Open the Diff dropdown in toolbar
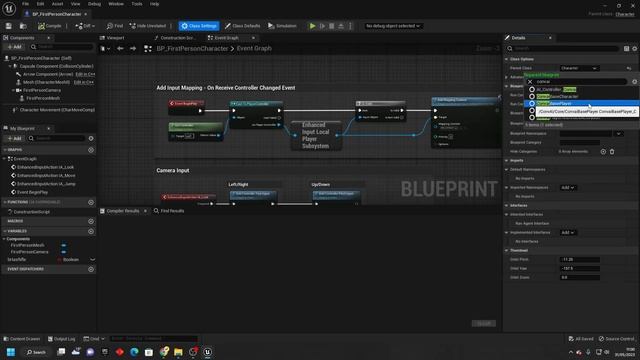 (x=85, y=26)
